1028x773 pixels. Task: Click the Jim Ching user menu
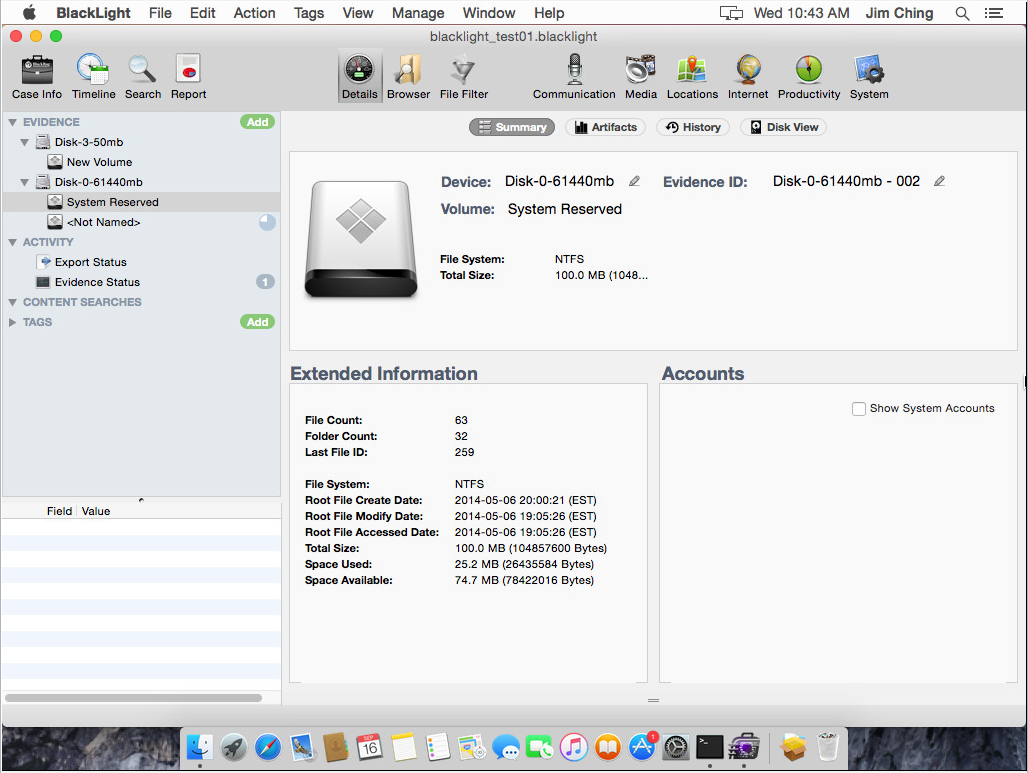tap(899, 13)
